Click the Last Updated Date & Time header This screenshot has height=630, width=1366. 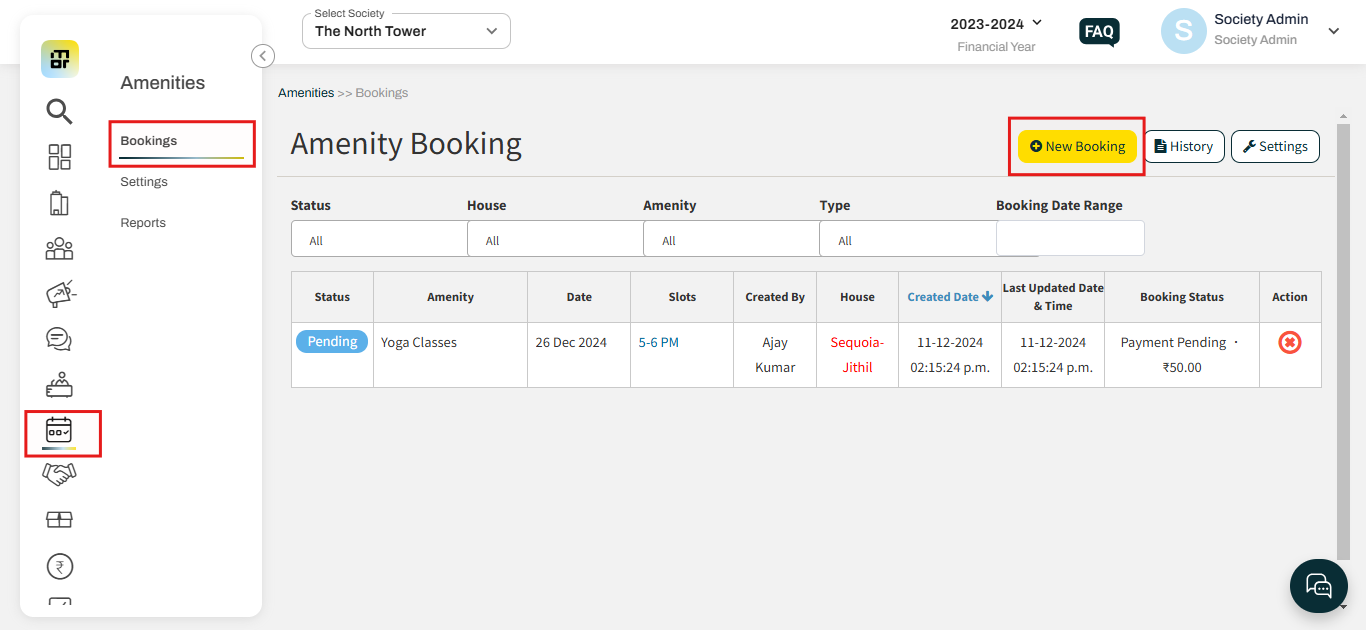(1053, 297)
